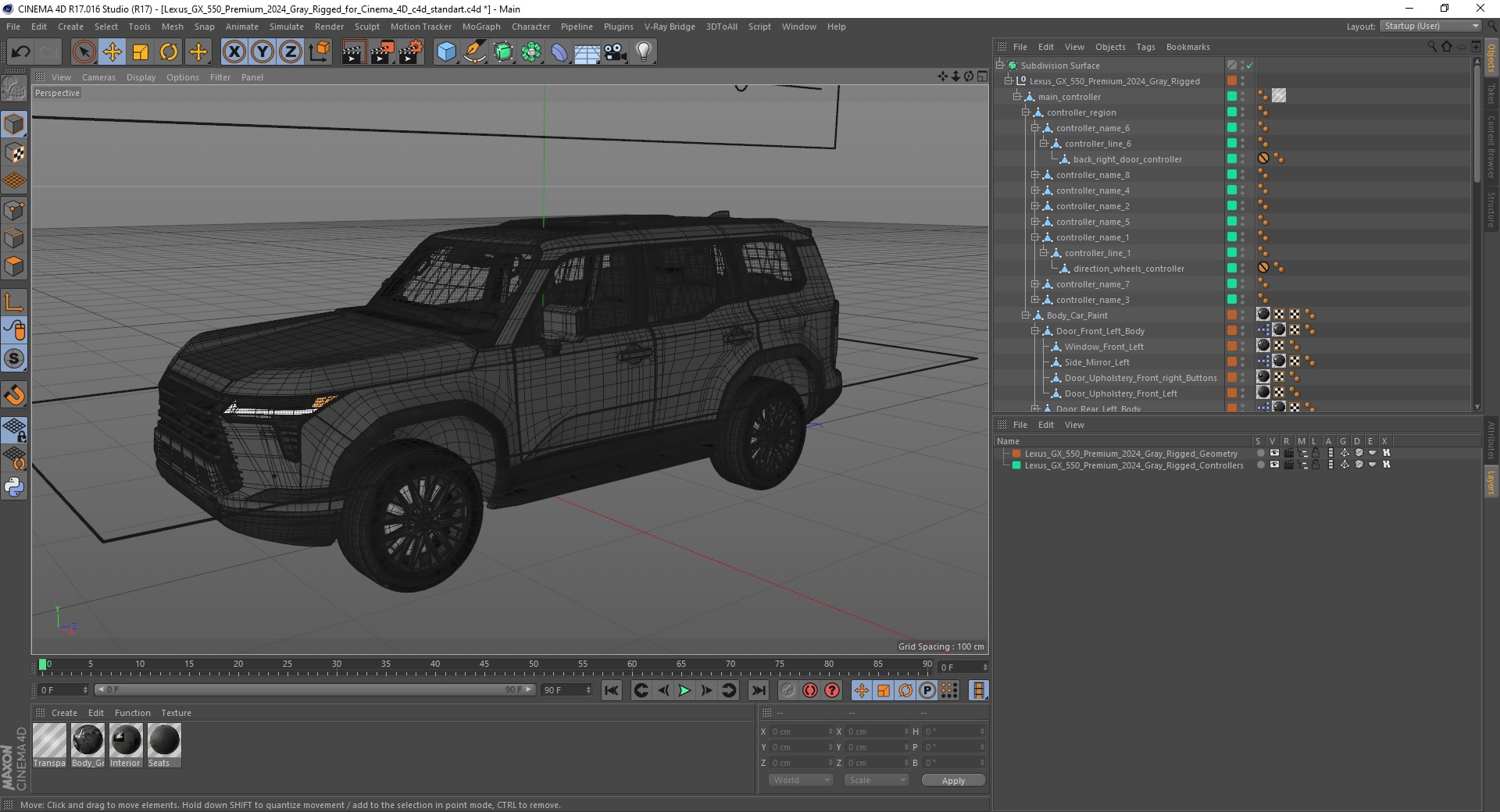Open viewport Filter menu
The height and width of the screenshot is (812, 1500).
click(220, 77)
